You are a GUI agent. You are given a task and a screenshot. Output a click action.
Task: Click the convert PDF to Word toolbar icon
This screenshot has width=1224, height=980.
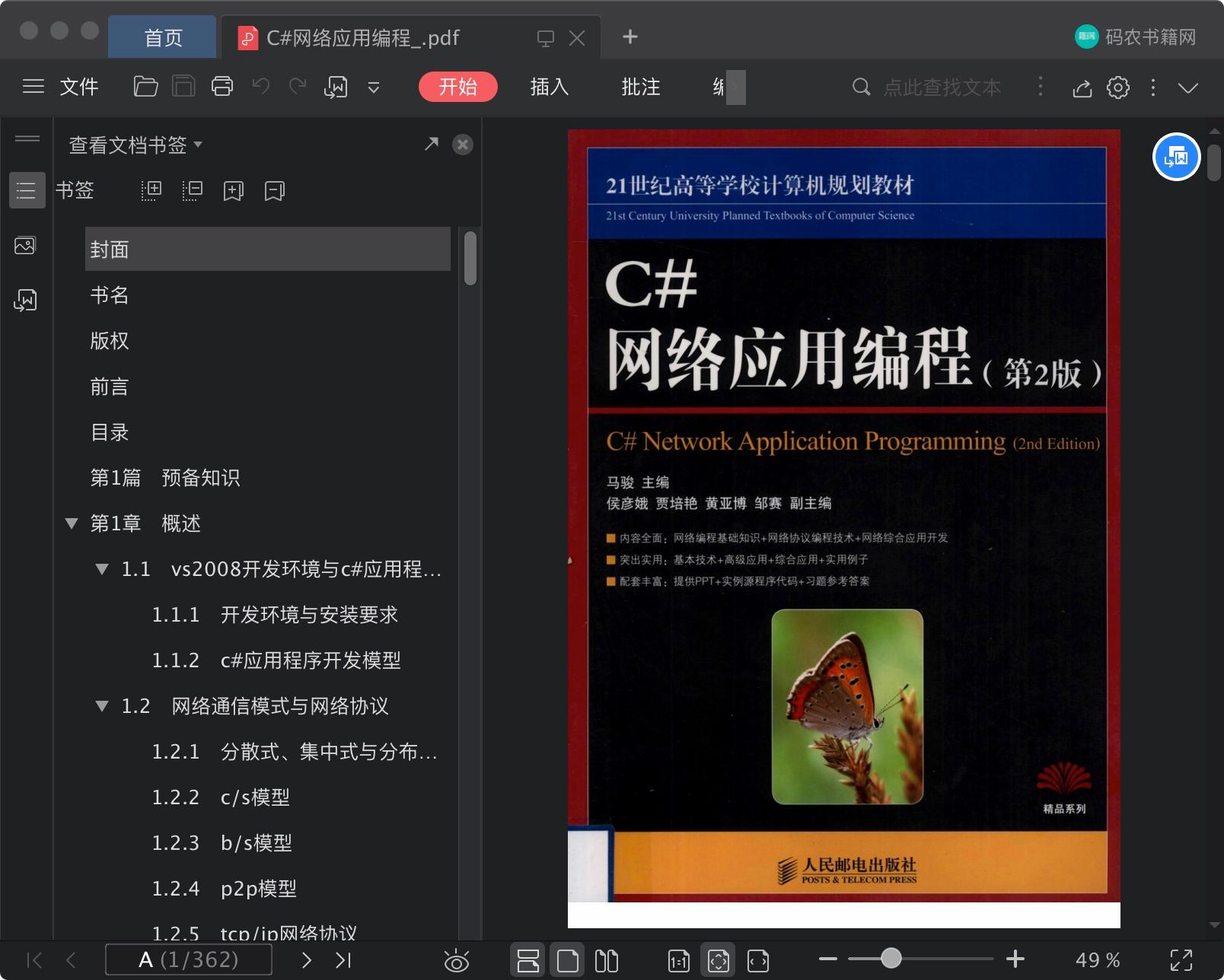336,87
